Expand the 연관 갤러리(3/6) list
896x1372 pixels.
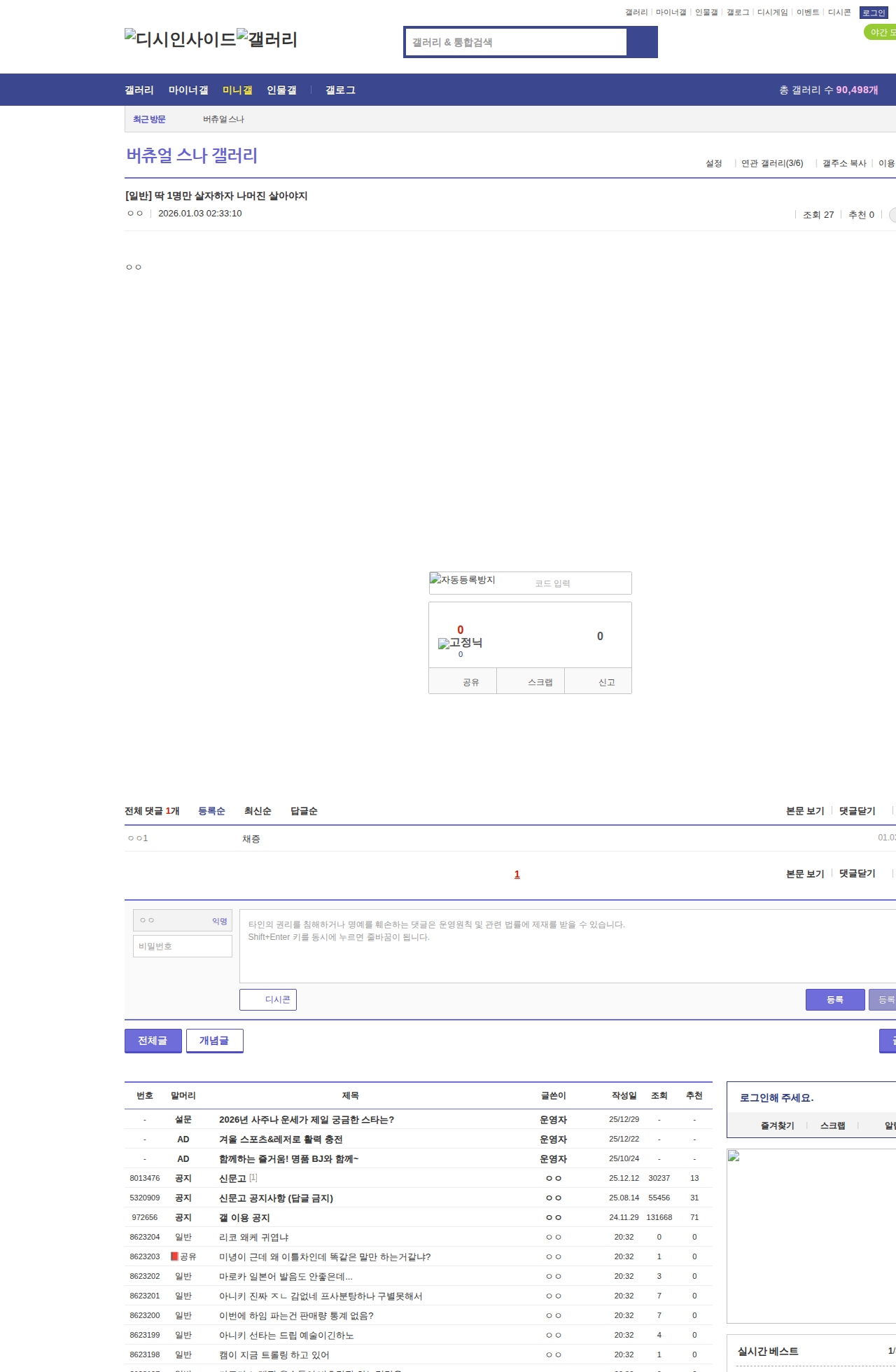(x=771, y=163)
